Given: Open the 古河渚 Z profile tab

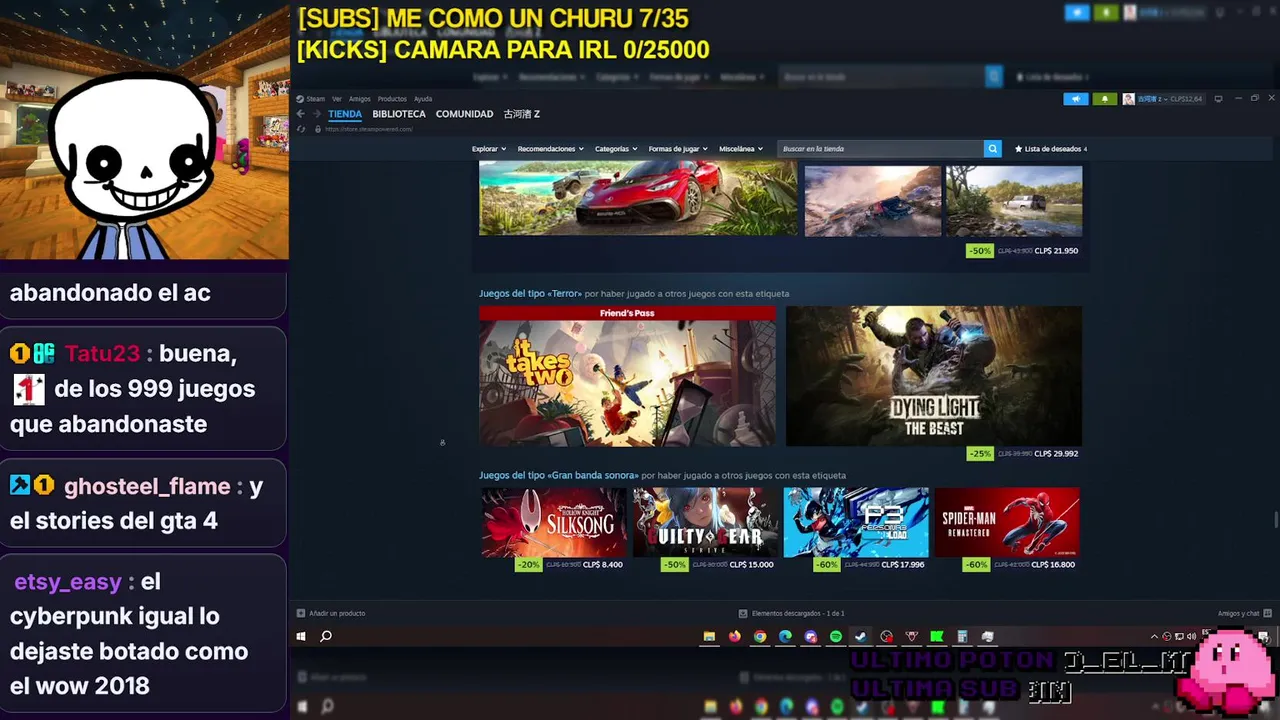Looking at the screenshot, I should point(522,114).
